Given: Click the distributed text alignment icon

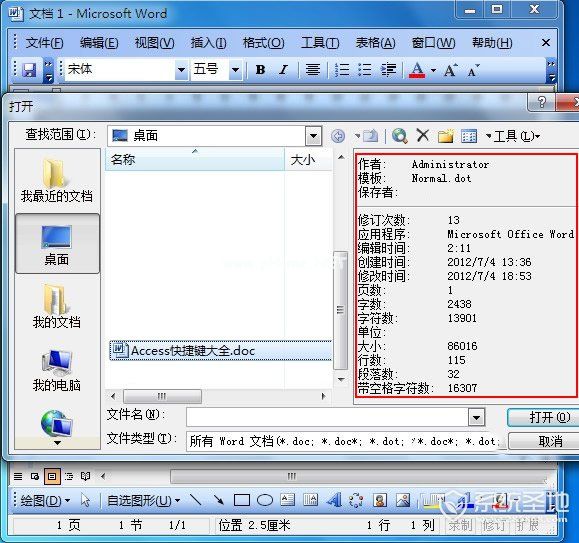Looking at the screenshot, I should tap(313, 69).
